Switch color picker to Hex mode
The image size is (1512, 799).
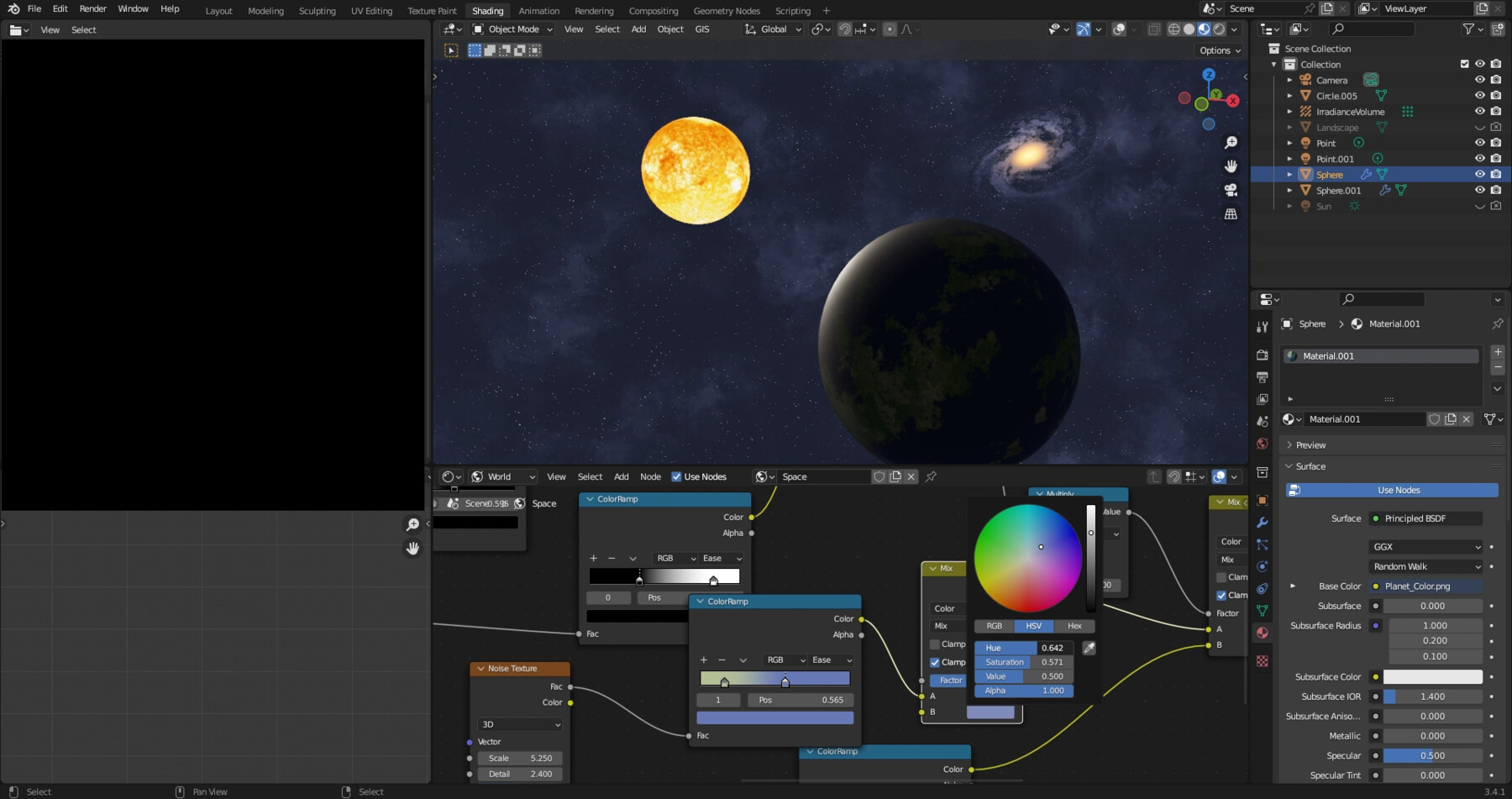pos(1074,626)
